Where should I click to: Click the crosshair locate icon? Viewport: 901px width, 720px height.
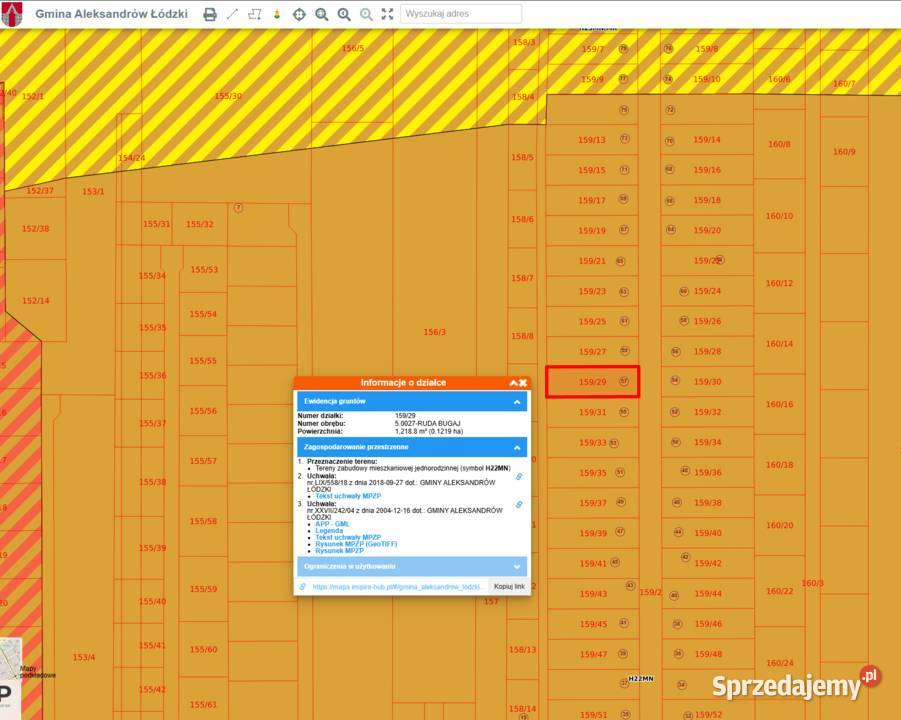coord(299,15)
